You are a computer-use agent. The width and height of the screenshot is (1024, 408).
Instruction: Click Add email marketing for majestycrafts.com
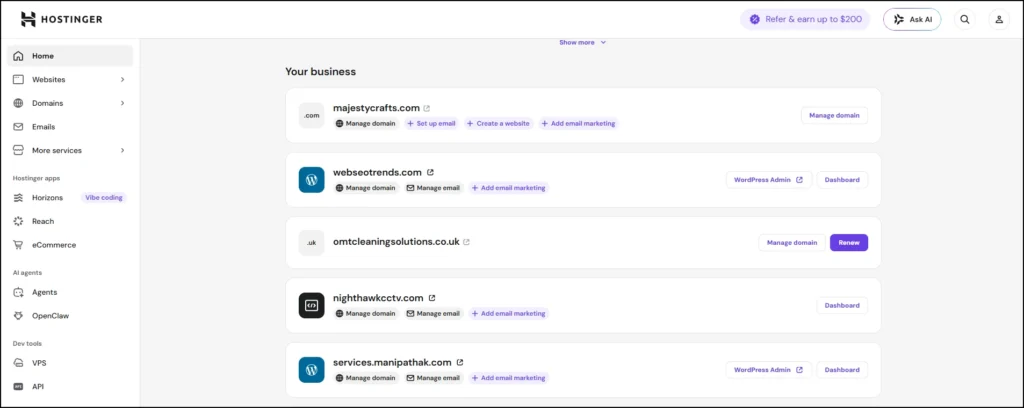pyautogui.click(x=578, y=123)
